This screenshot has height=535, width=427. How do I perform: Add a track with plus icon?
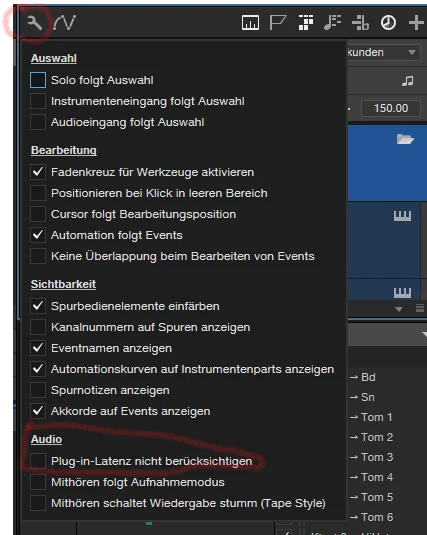coord(416,23)
